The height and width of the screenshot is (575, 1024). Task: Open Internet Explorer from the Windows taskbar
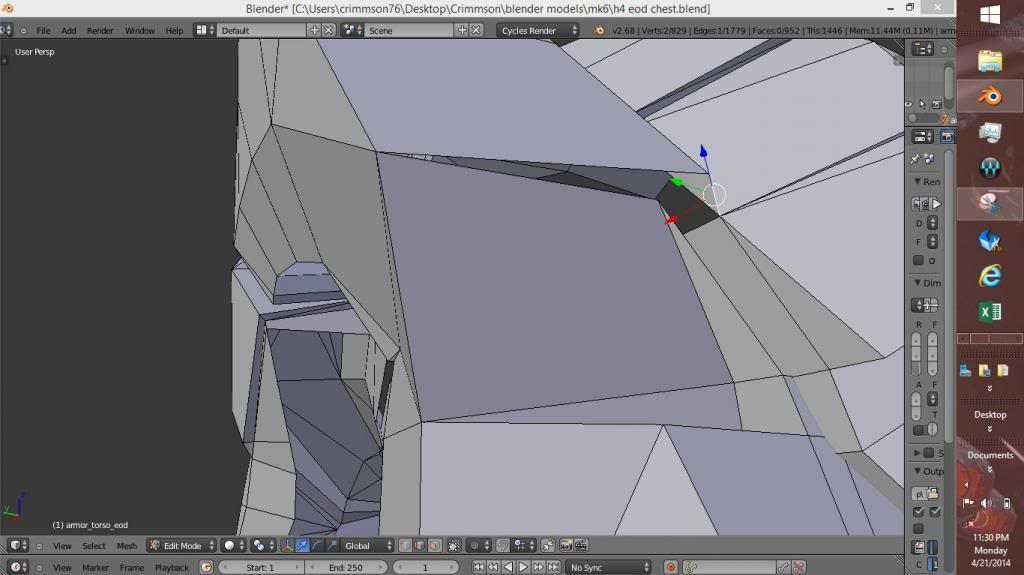point(989,274)
